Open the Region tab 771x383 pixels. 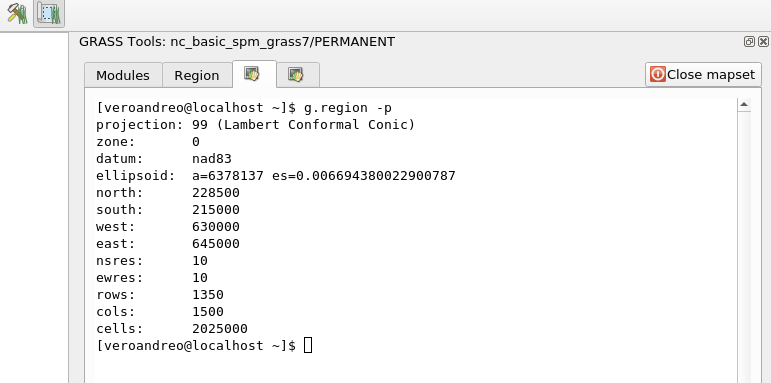pos(197,75)
